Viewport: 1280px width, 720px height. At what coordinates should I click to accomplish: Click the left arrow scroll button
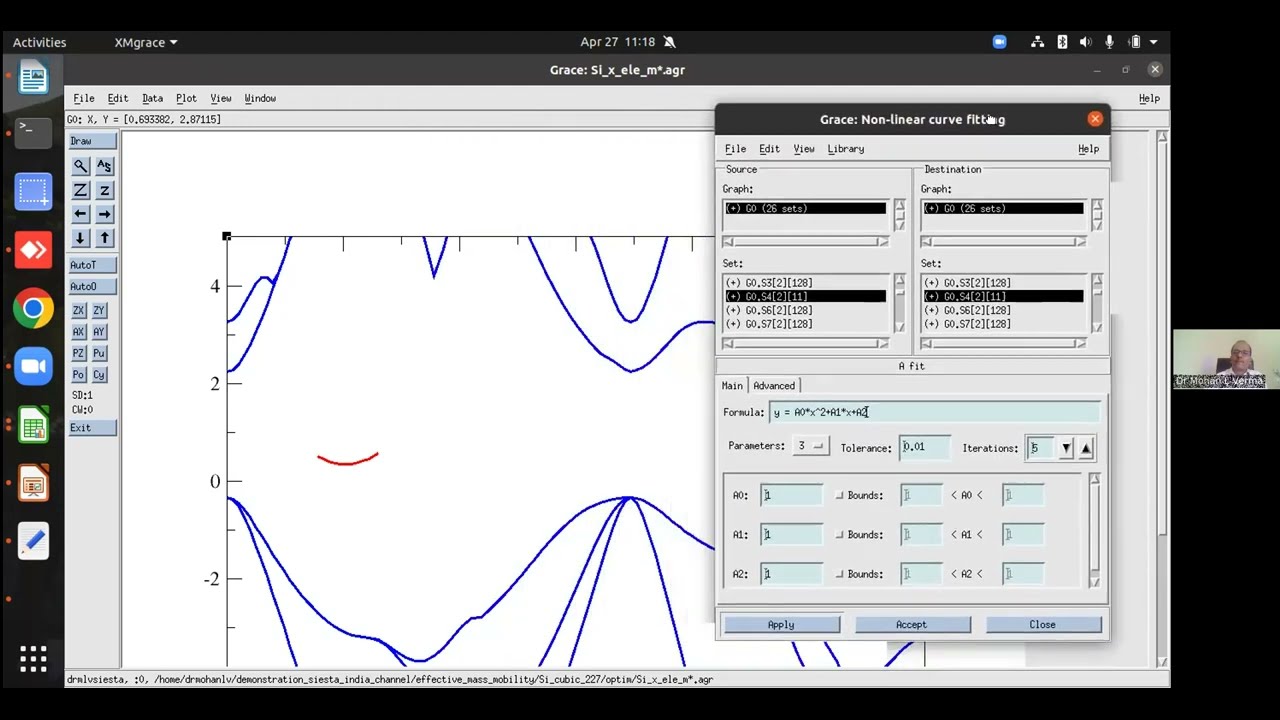tap(81, 214)
